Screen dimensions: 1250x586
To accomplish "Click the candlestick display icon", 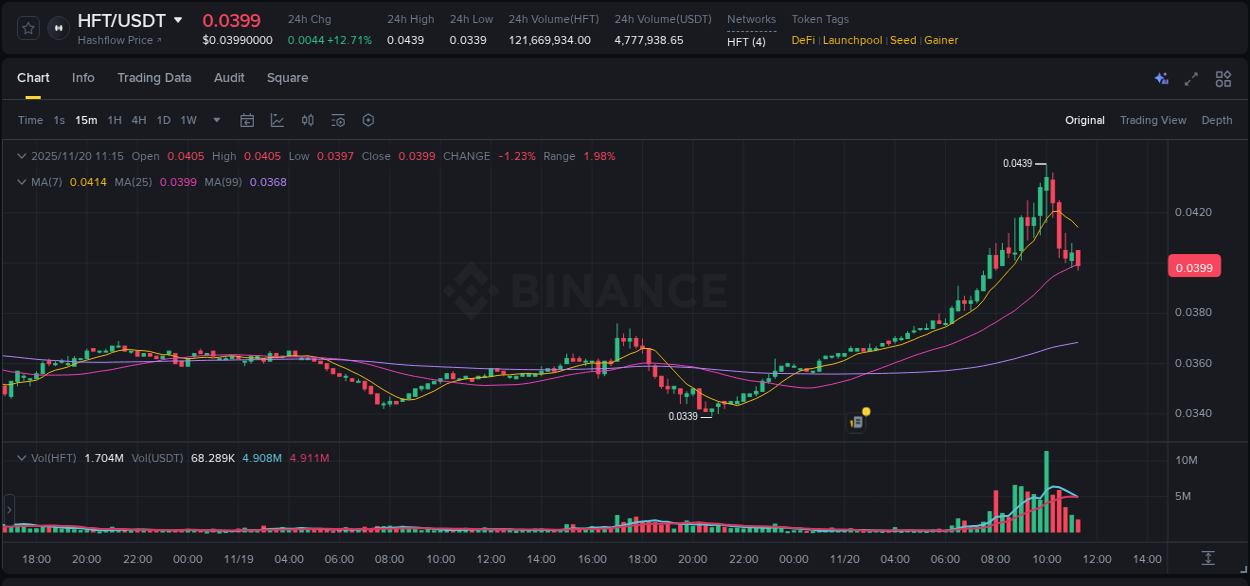I will click(308, 120).
